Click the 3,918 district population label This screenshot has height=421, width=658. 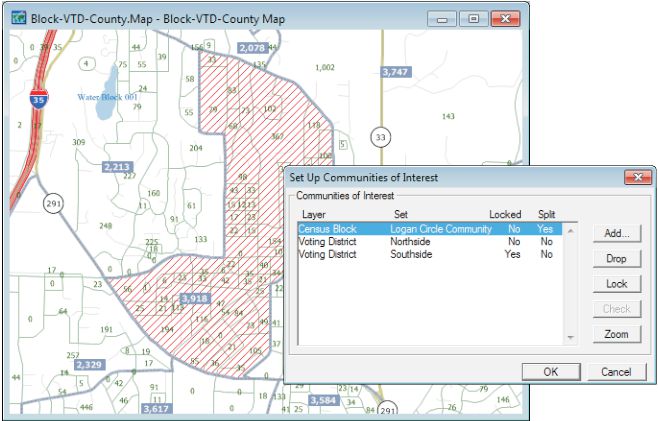point(192,299)
